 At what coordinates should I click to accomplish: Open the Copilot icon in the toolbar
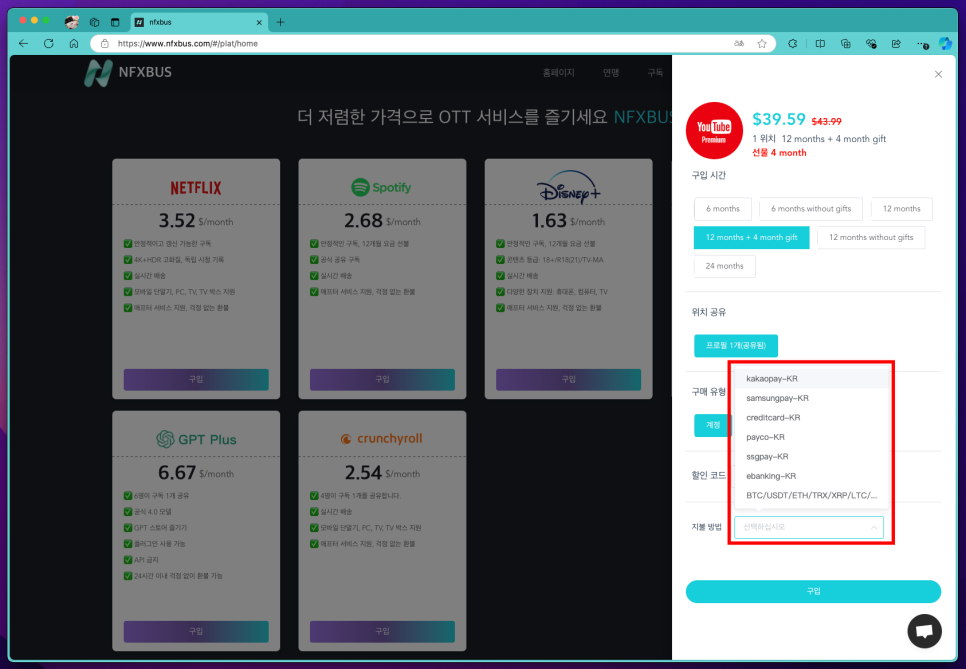(x=945, y=44)
